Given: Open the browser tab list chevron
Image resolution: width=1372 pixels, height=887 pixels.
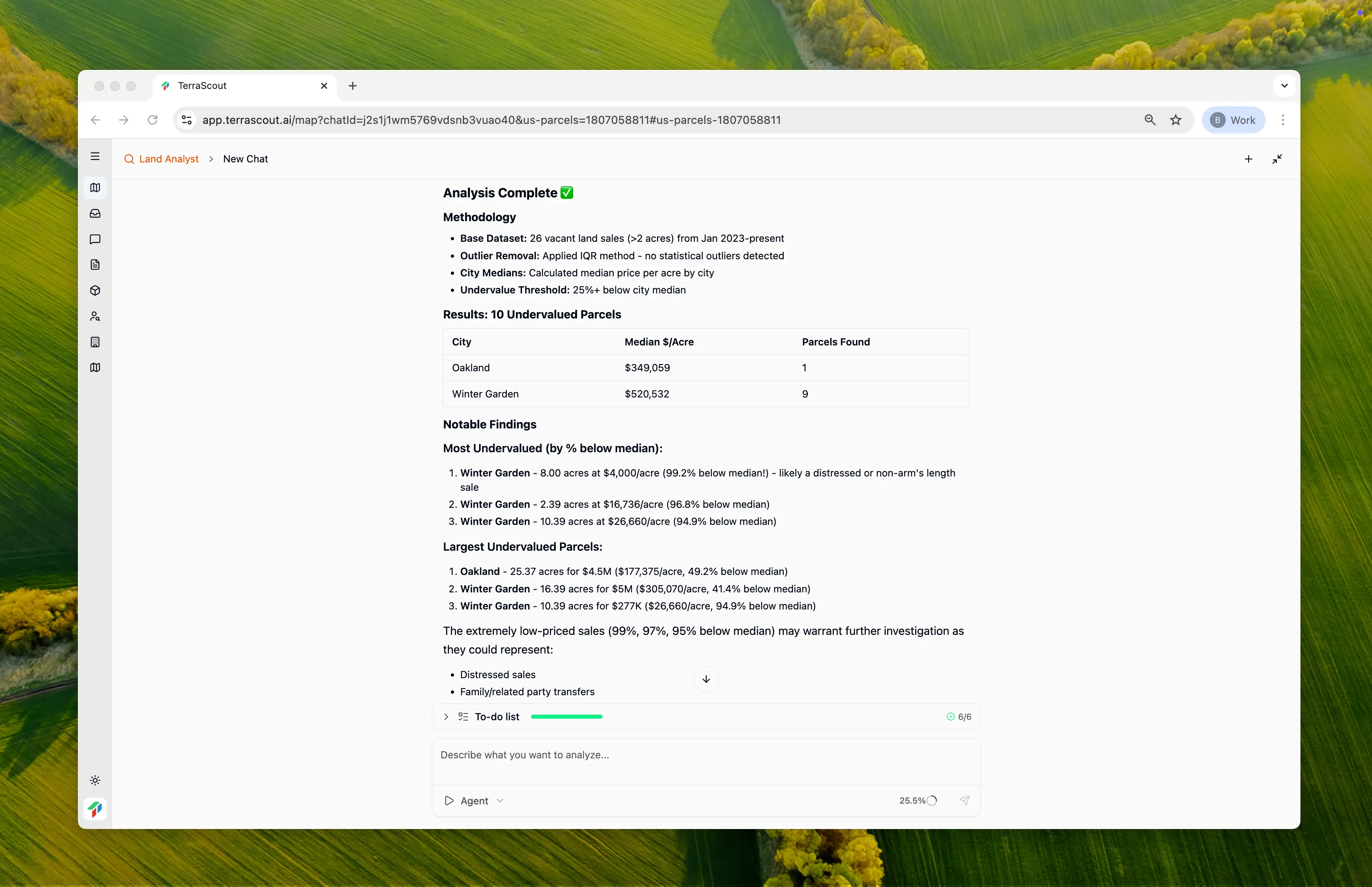Looking at the screenshot, I should coord(1284,86).
